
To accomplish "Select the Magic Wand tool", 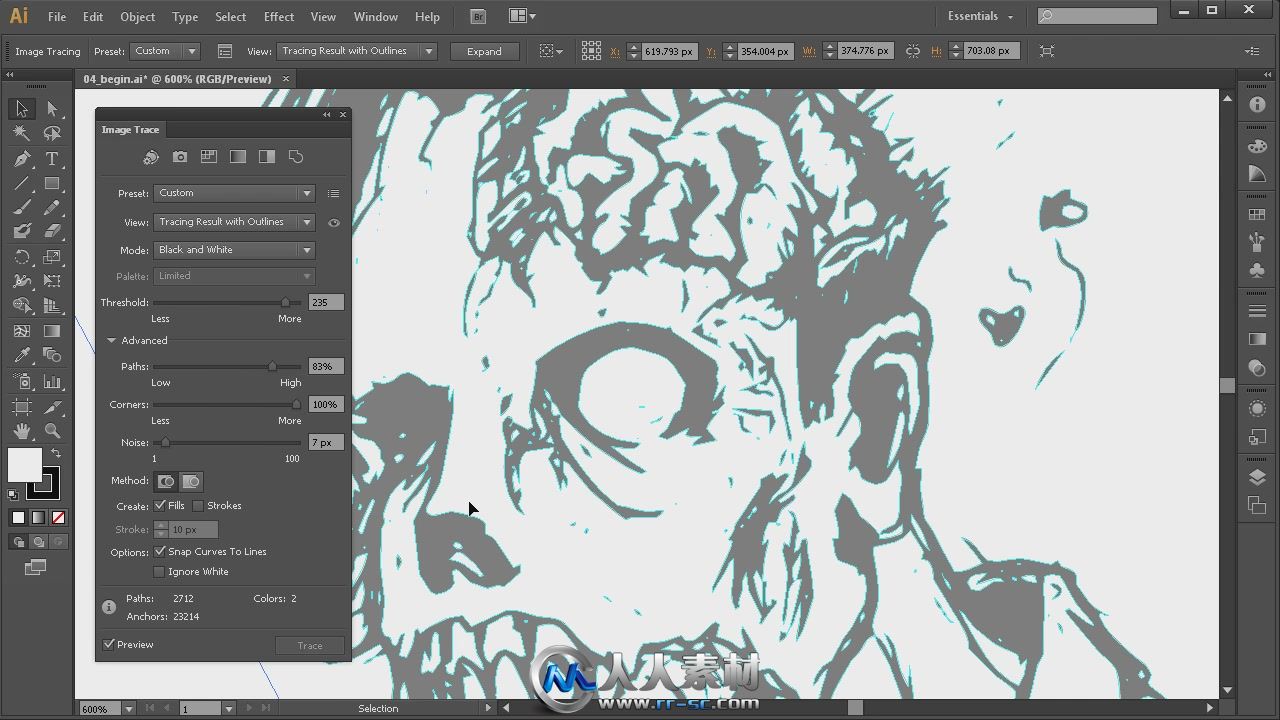I will coord(21,133).
